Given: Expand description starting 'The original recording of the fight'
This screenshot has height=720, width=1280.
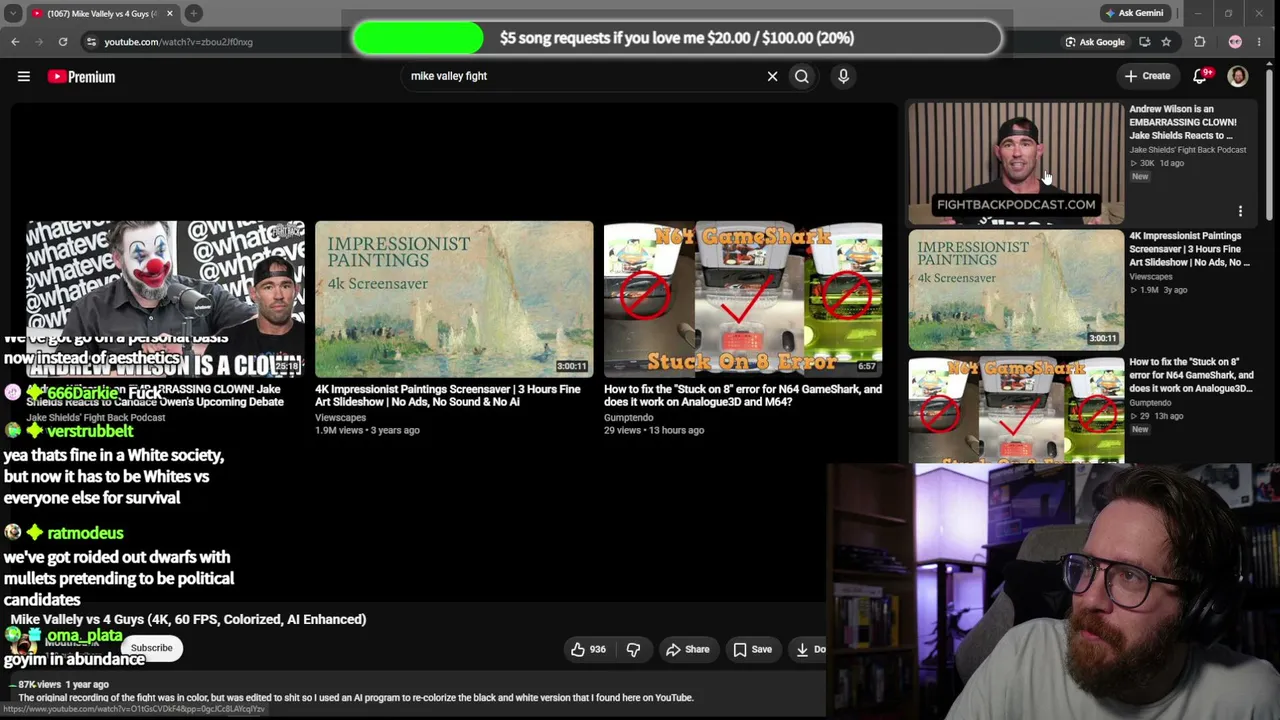Looking at the screenshot, I should point(356,697).
